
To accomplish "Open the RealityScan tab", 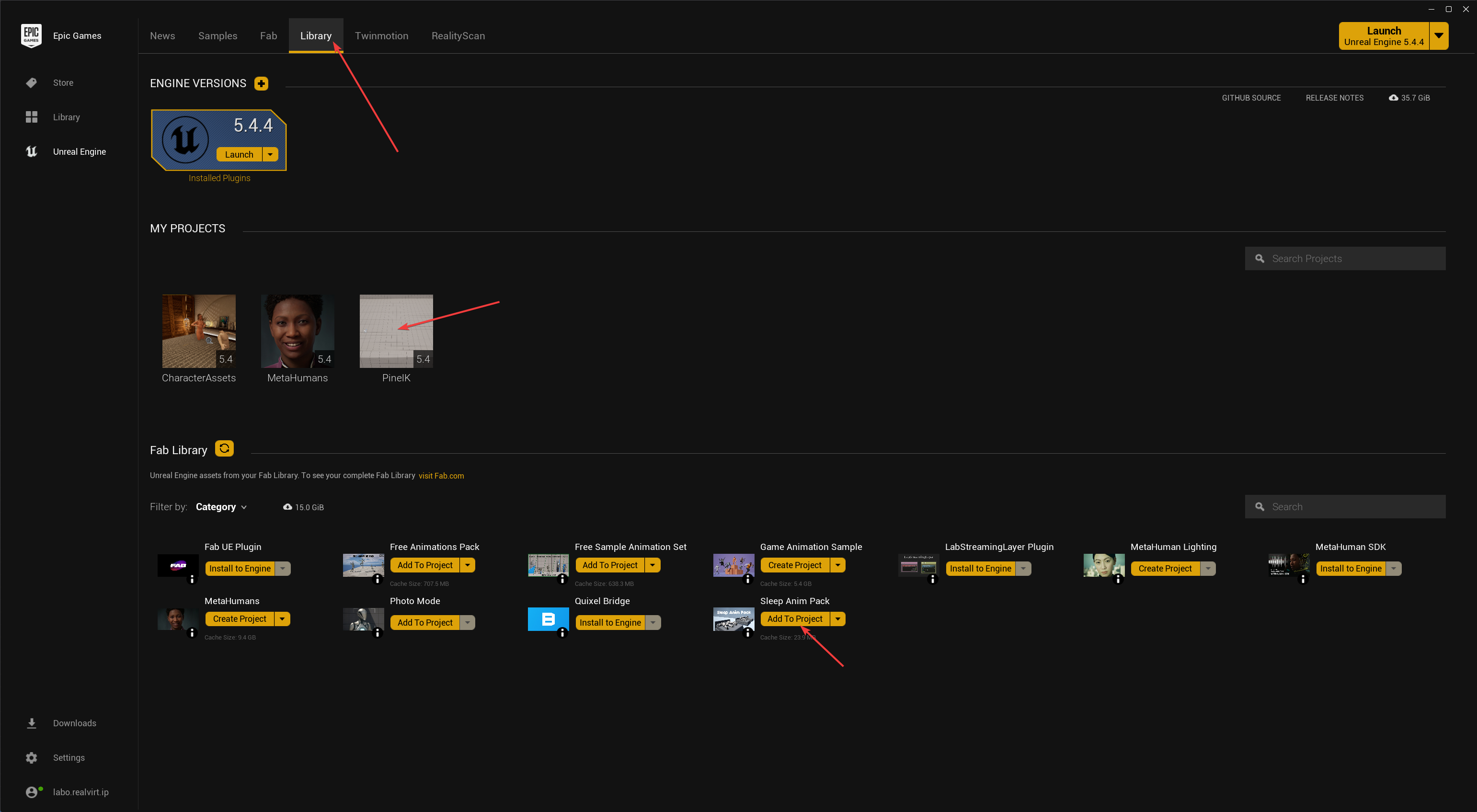I will point(458,35).
